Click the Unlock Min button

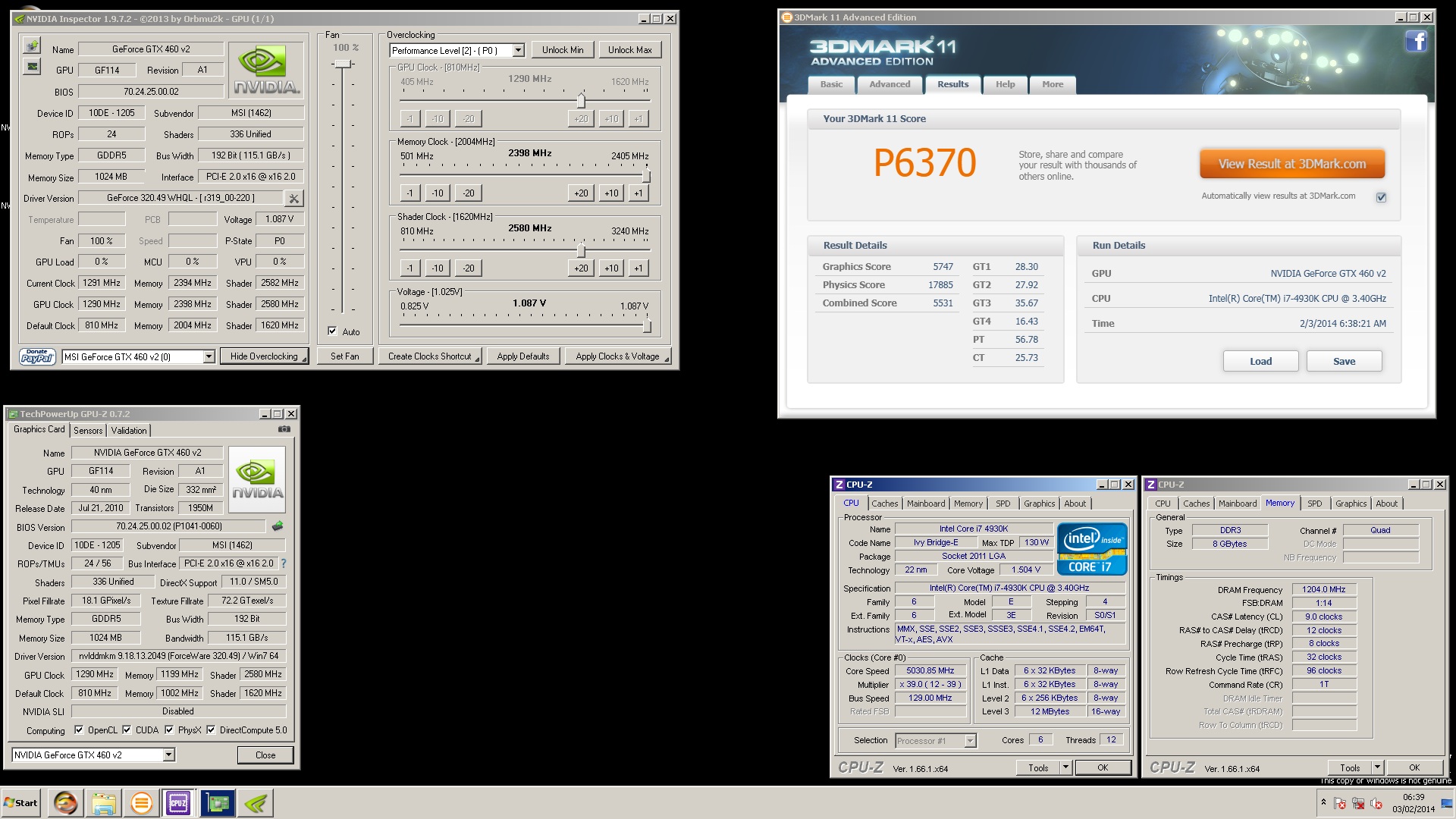point(563,50)
